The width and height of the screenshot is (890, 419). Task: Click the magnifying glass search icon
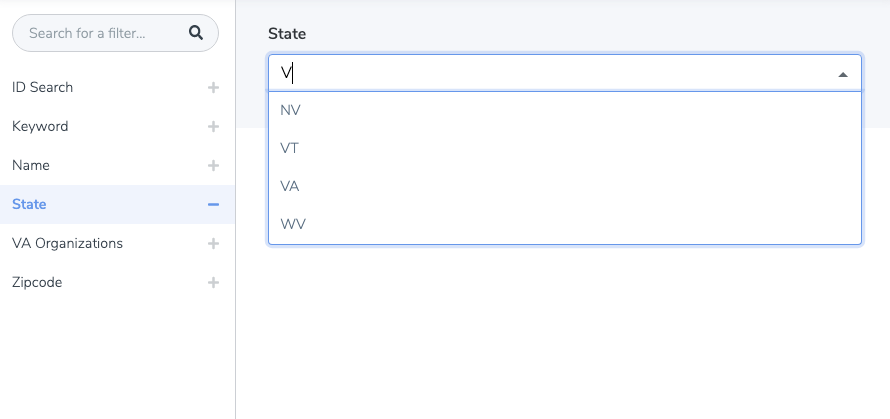(x=196, y=33)
